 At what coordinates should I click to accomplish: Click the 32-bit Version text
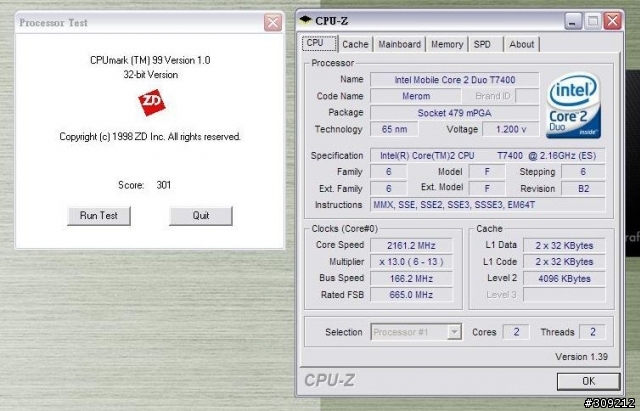[151, 75]
